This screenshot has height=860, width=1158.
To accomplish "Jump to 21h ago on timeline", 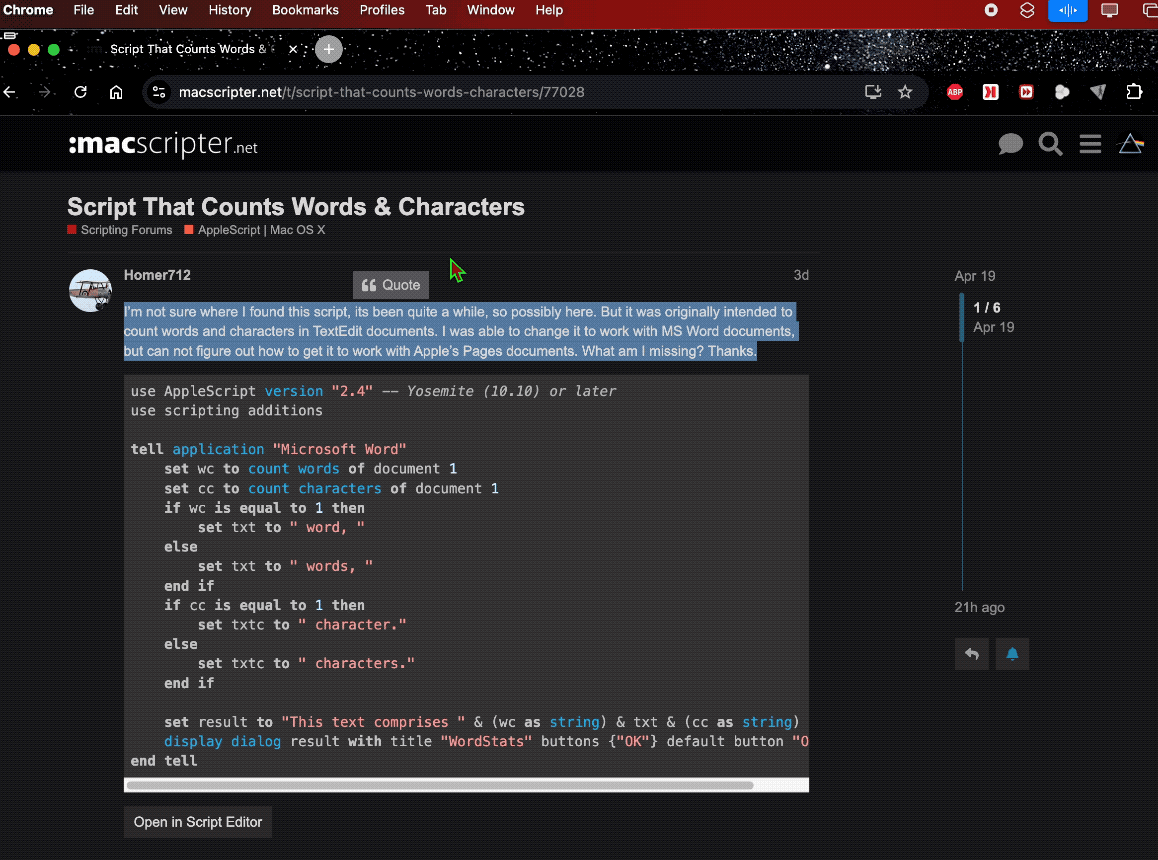I will pyautogui.click(x=979, y=607).
